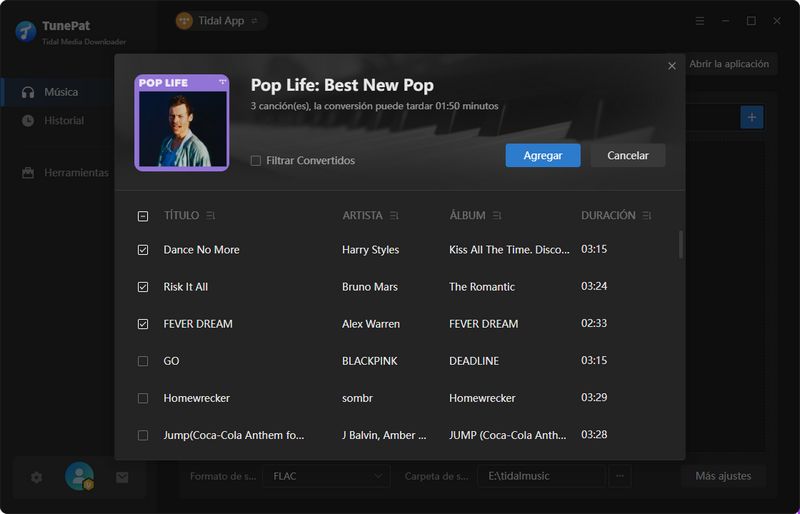The height and width of the screenshot is (514, 800).
Task: Click the DURACIÓN column header
Action: tap(608, 216)
